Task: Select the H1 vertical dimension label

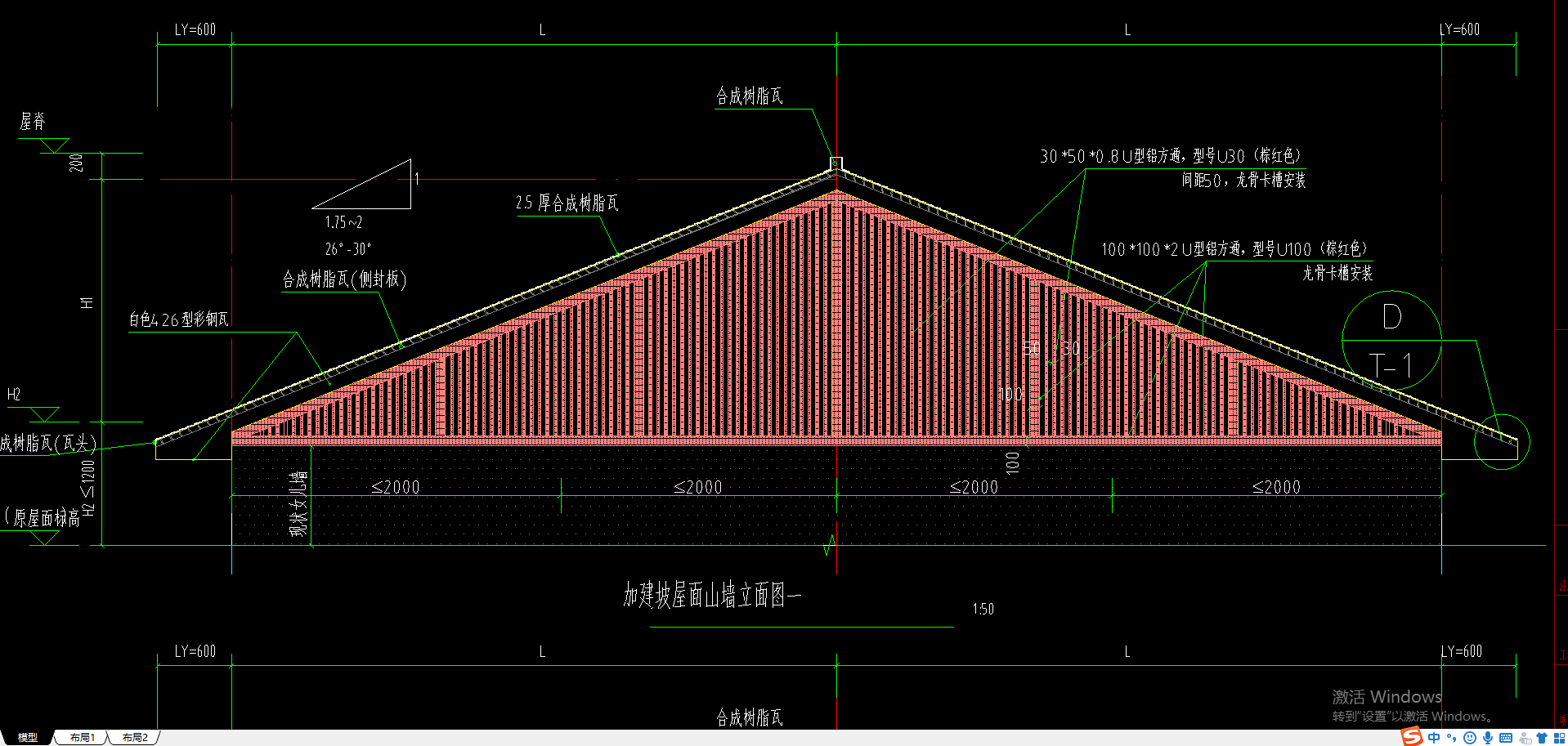Action: click(87, 303)
